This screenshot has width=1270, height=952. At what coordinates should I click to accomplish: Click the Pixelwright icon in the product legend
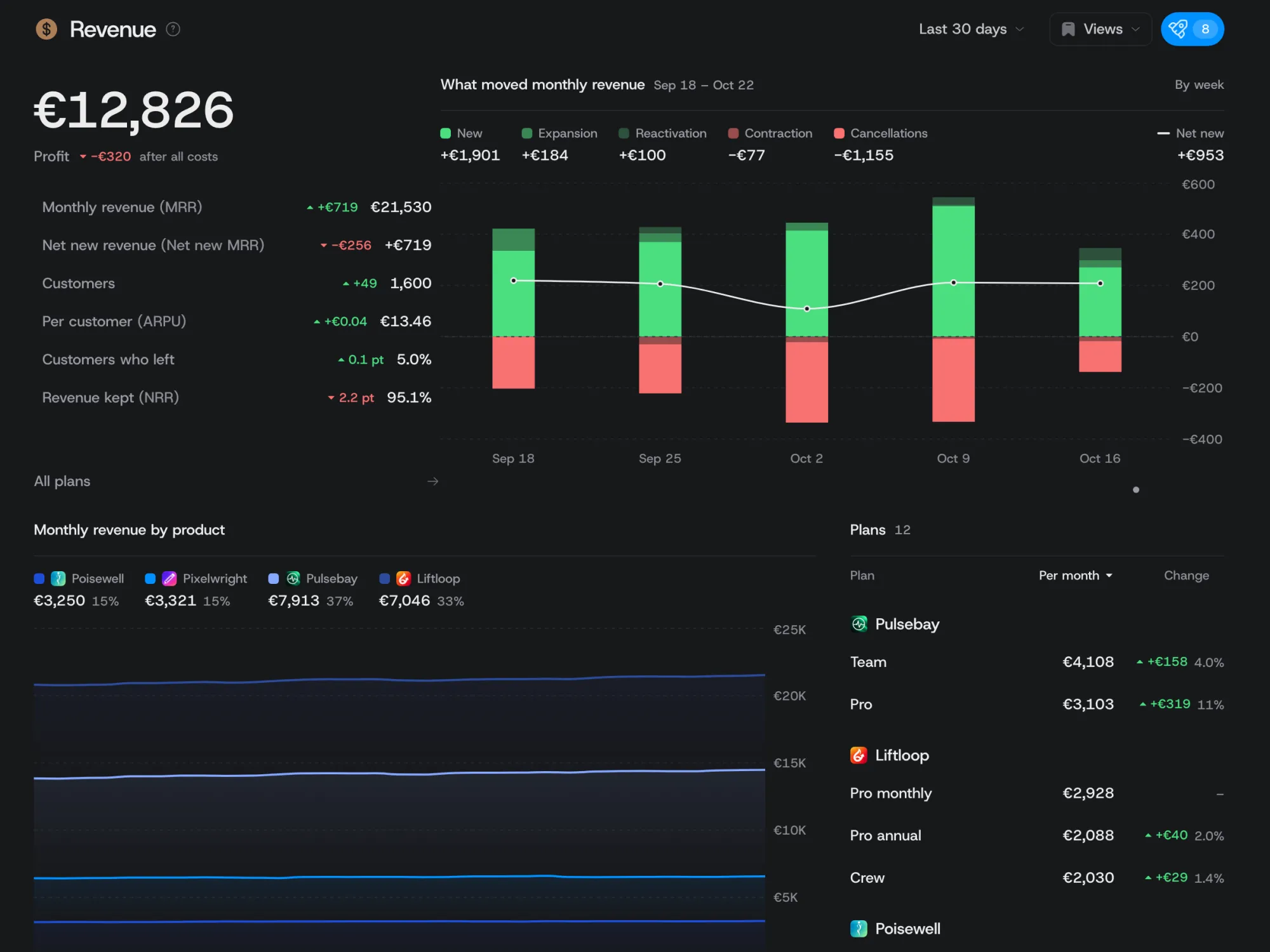170,578
